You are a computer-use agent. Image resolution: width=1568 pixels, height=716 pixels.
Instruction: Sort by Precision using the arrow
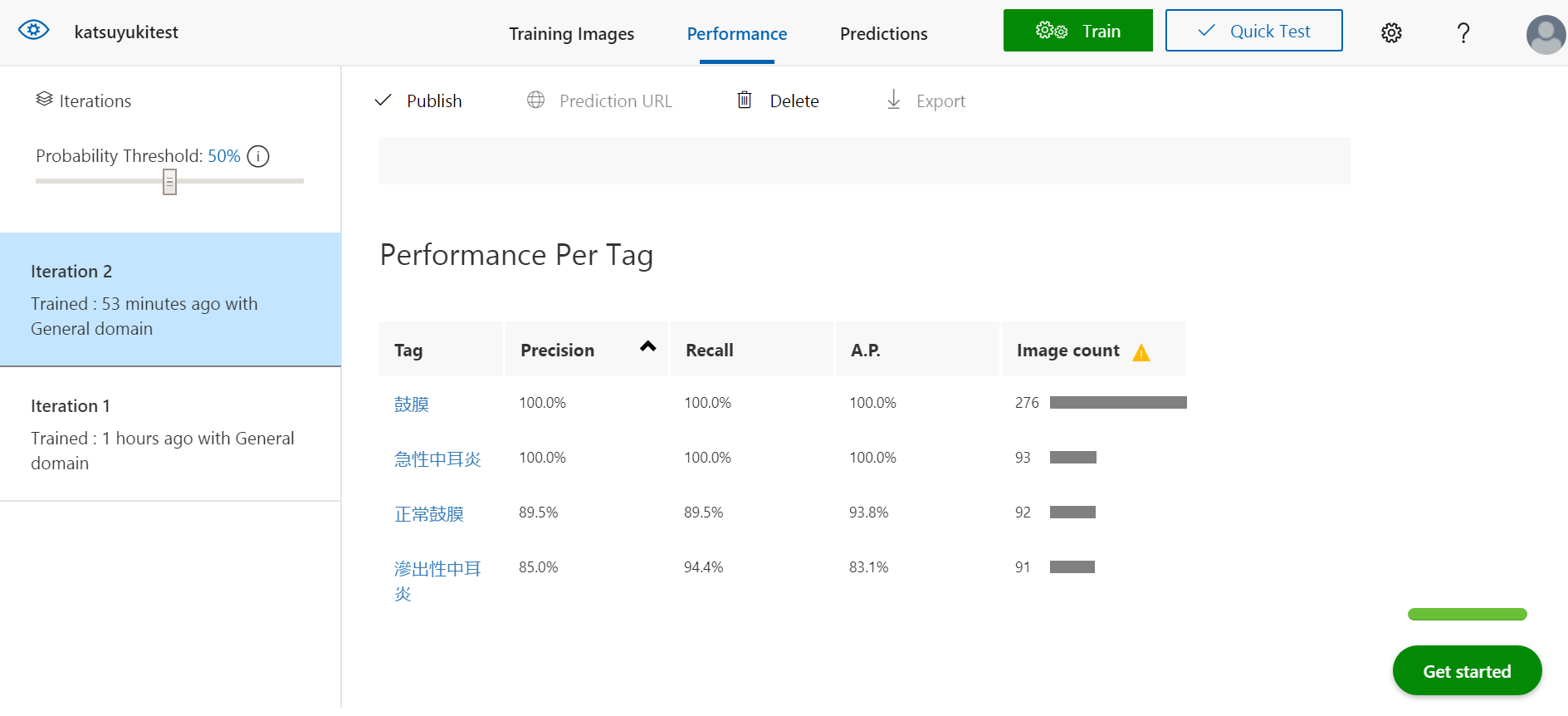(x=648, y=347)
